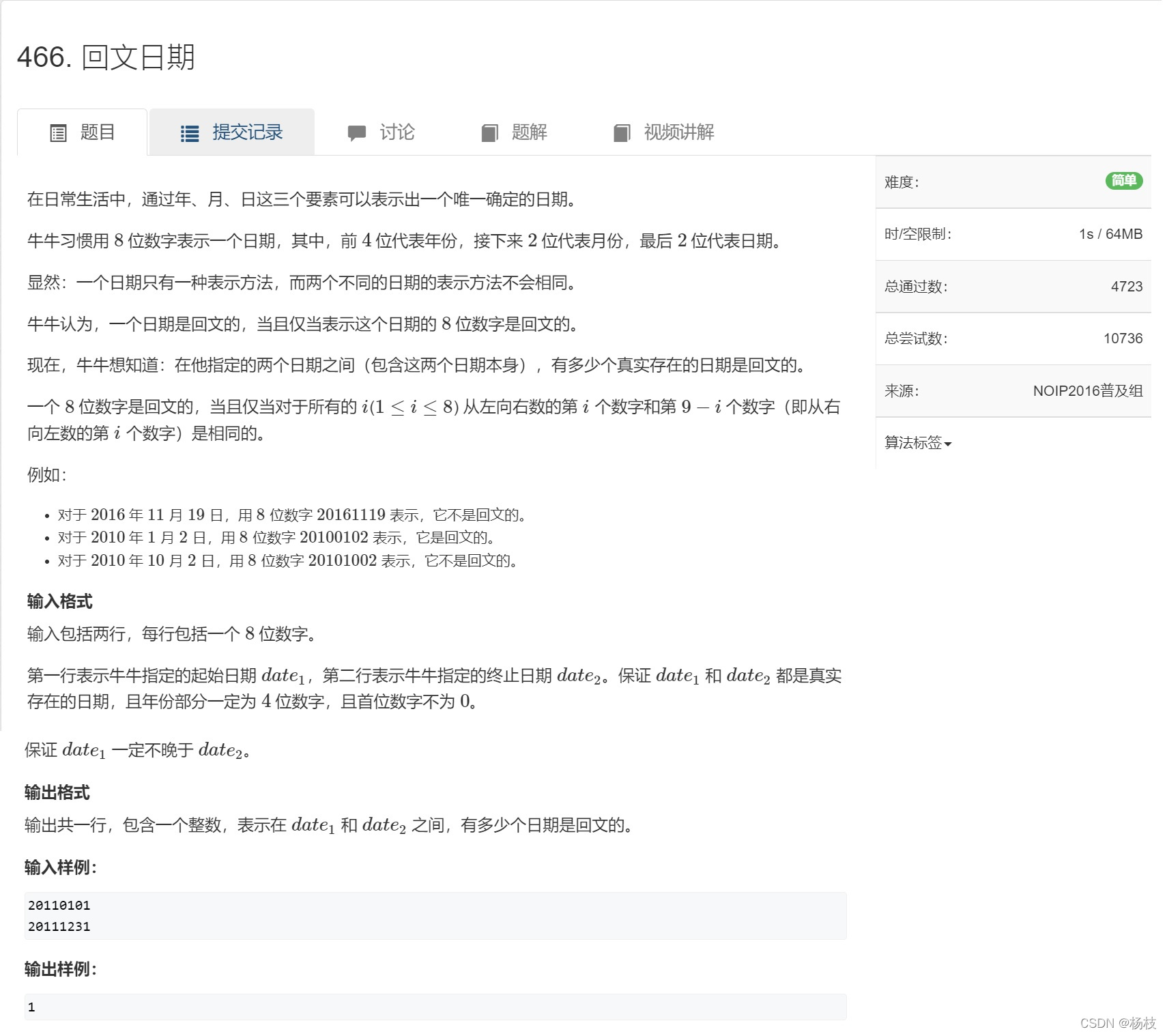Image resolution: width=1167 pixels, height=1036 pixels.
Task: Click sample input line 20110101
Action: pyautogui.click(x=59, y=906)
